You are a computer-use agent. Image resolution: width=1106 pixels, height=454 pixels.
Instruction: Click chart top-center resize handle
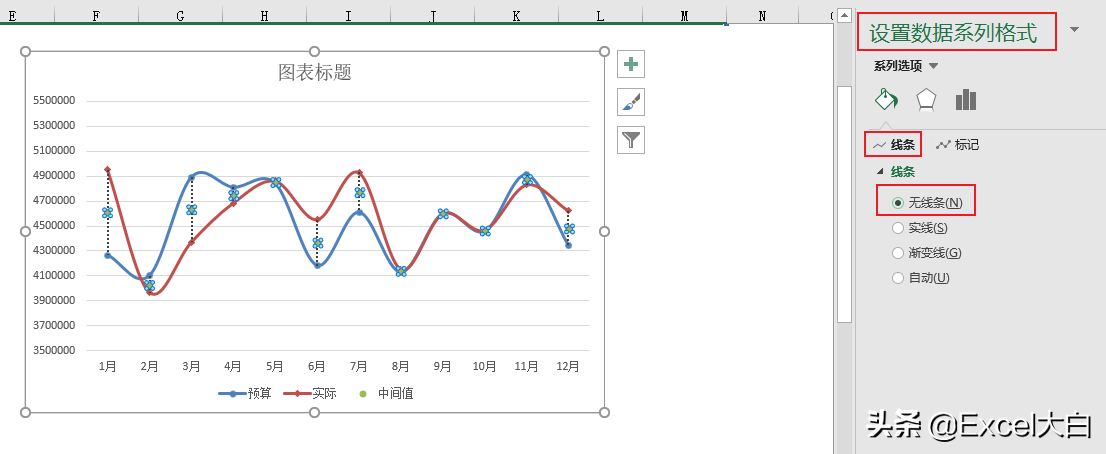(315, 51)
